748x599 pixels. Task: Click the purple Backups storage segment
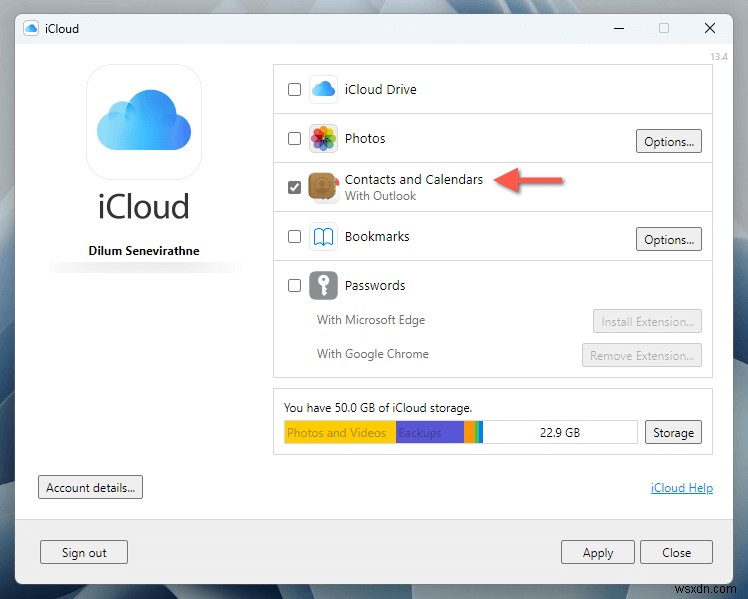pos(430,432)
